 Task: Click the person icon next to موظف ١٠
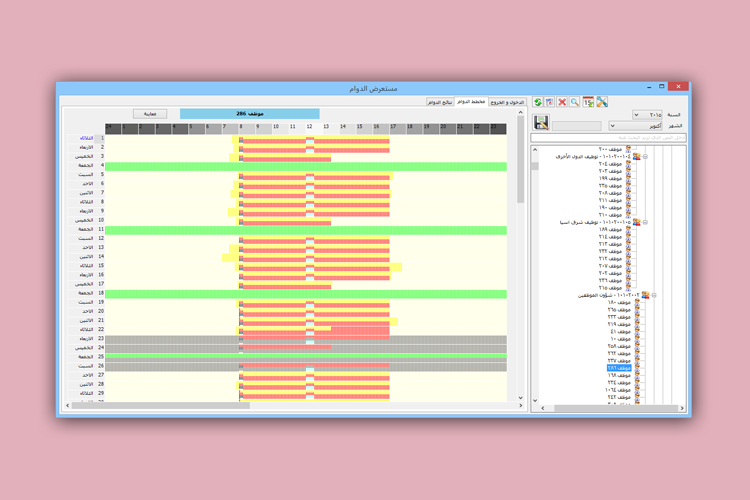click(637, 339)
